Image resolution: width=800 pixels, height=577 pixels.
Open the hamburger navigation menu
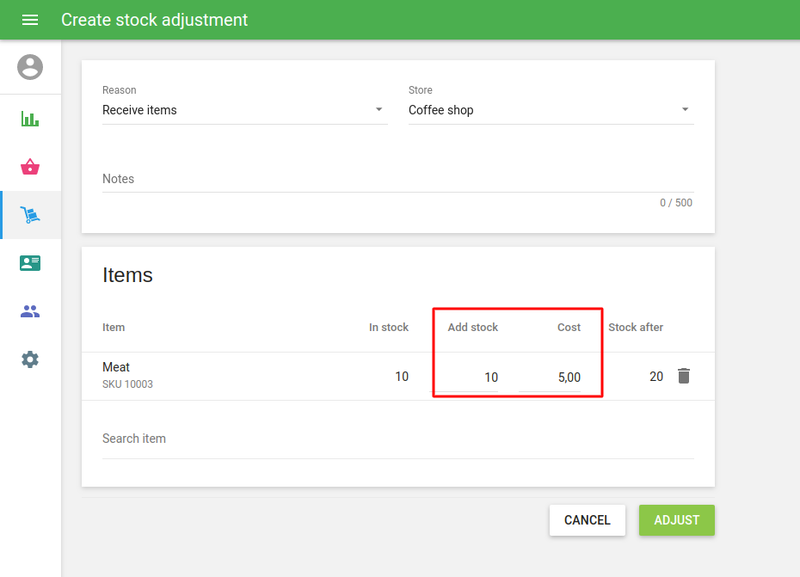click(30, 20)
